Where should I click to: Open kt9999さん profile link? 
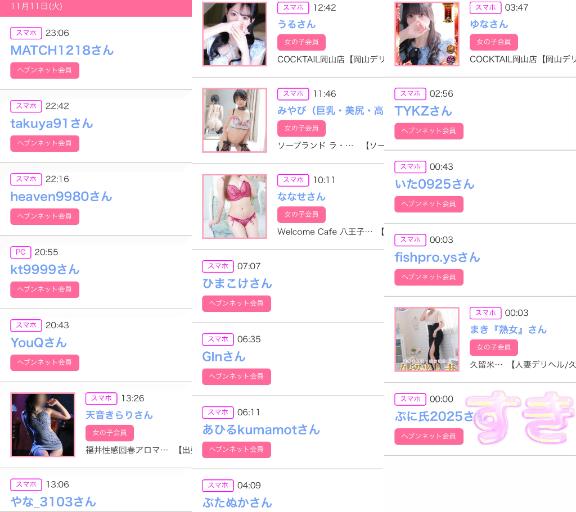[x=45, y=270]
